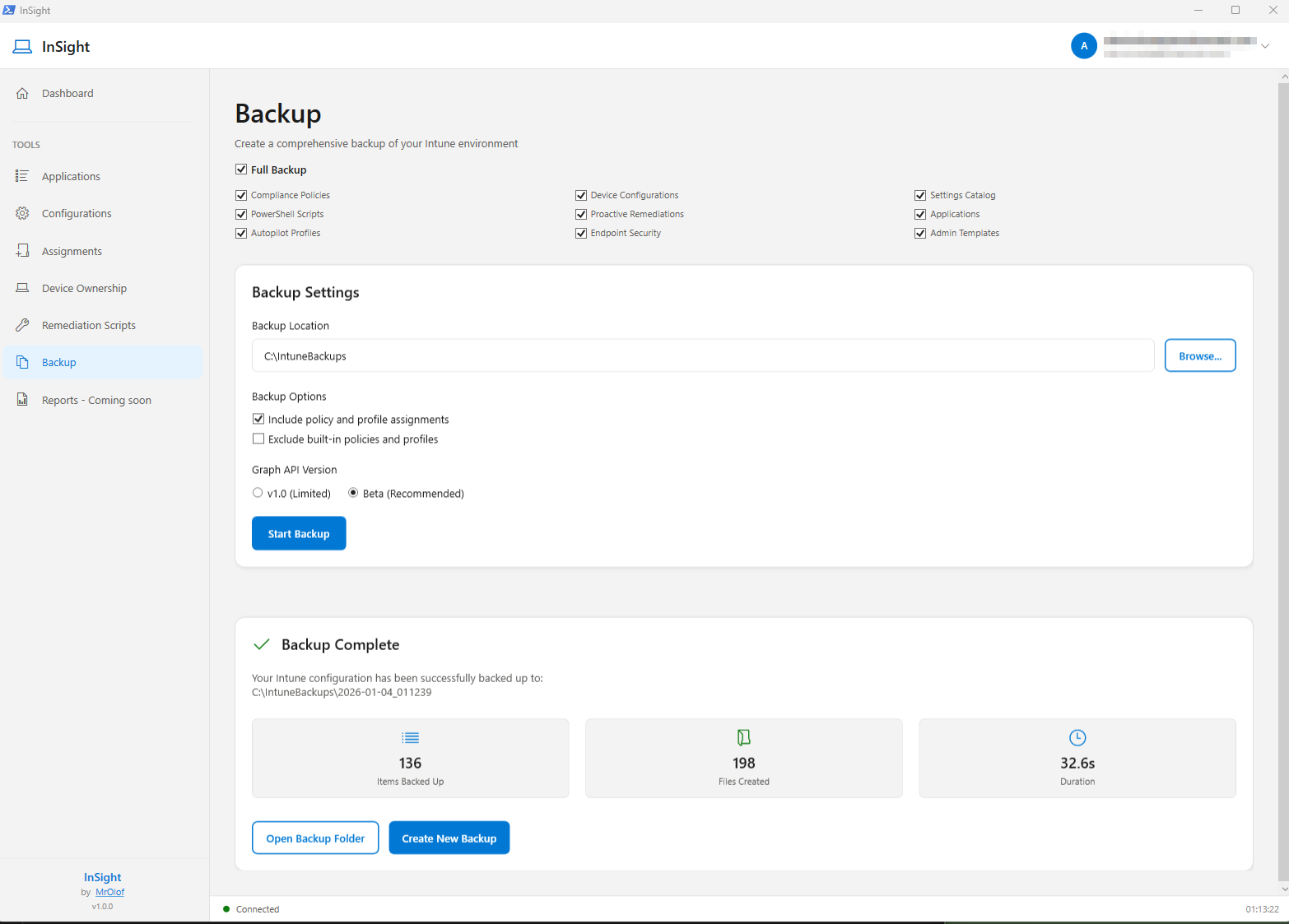Image resolution: width=1289 pixels, height=924 pixels.
Task: Open the Assignments page
Action: click(x=103, y=251)
